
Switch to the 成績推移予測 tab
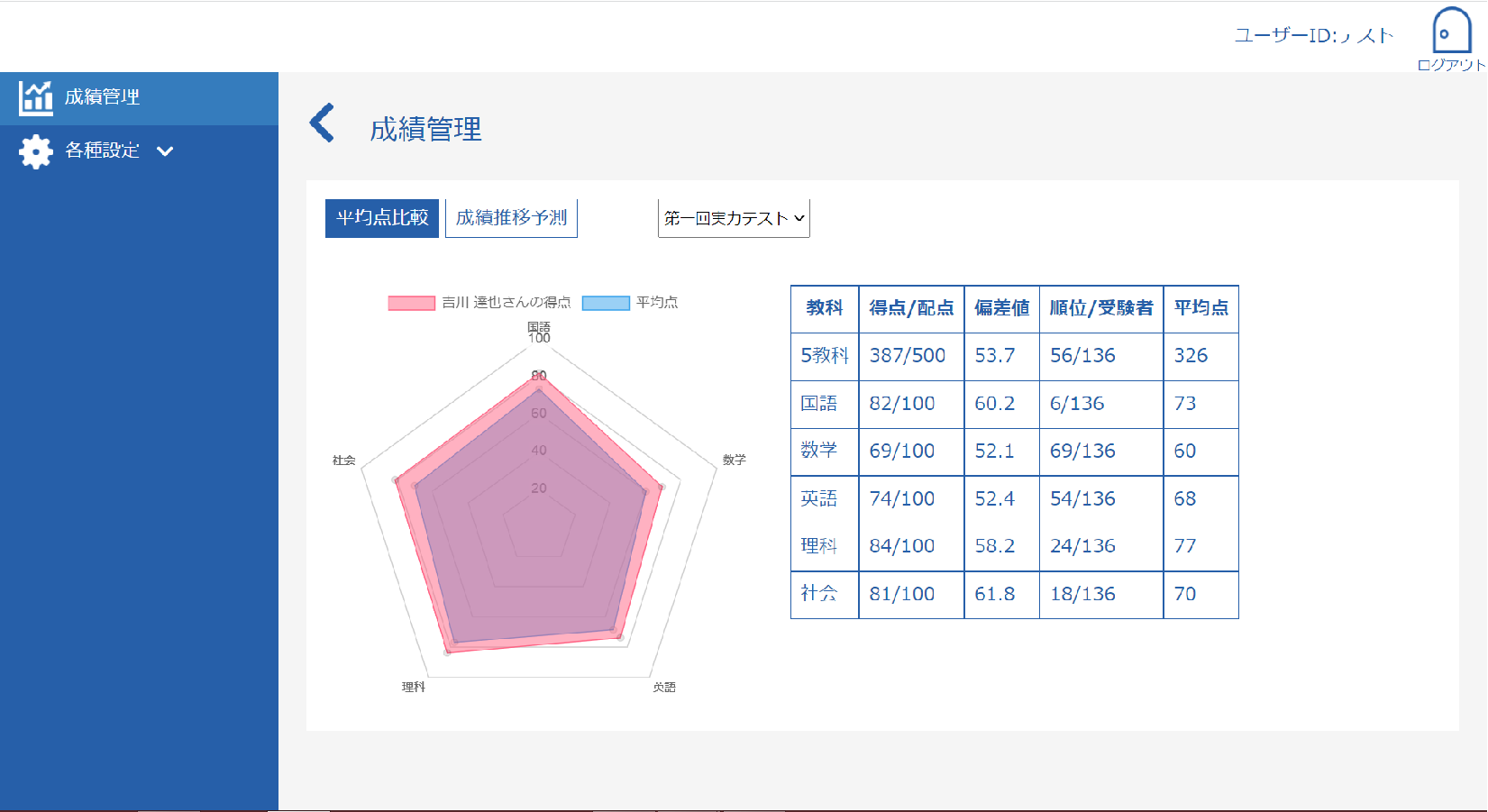pos(511,218)
